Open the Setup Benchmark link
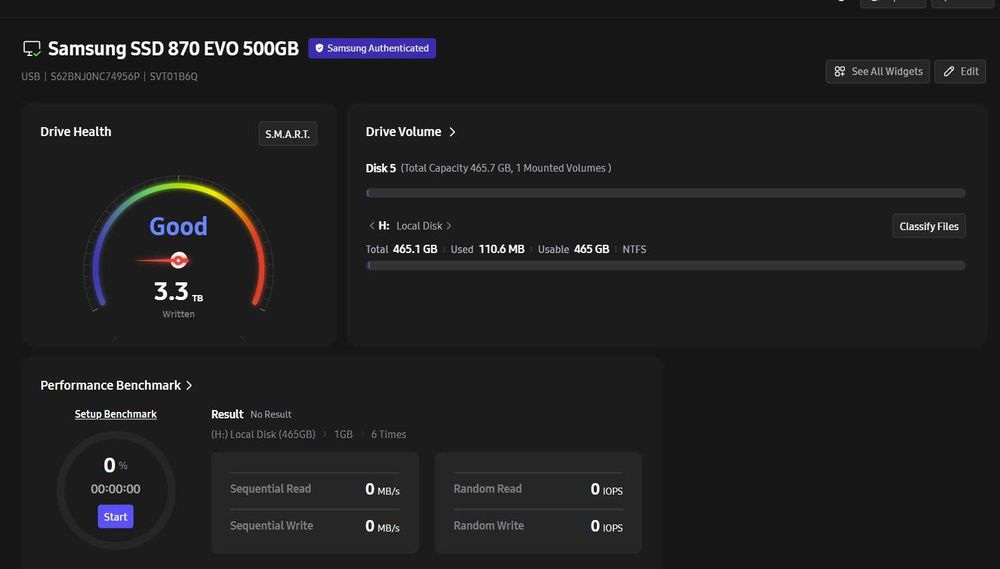Image resolution: width=1000 pixels, height=569 pixels. (115, 414)
